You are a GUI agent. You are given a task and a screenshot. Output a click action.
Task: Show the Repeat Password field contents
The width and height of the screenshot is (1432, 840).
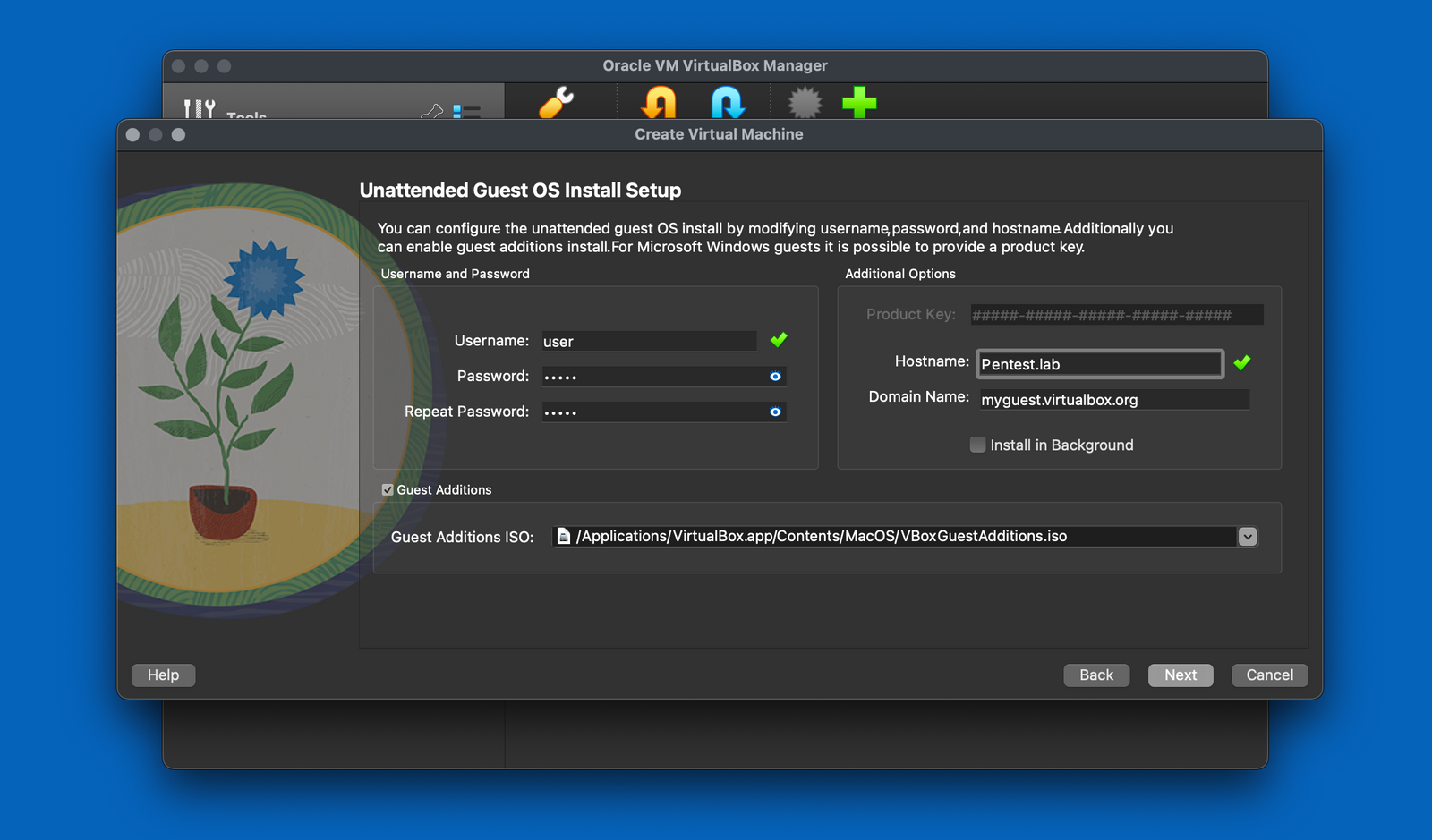(x=775, y=412)
